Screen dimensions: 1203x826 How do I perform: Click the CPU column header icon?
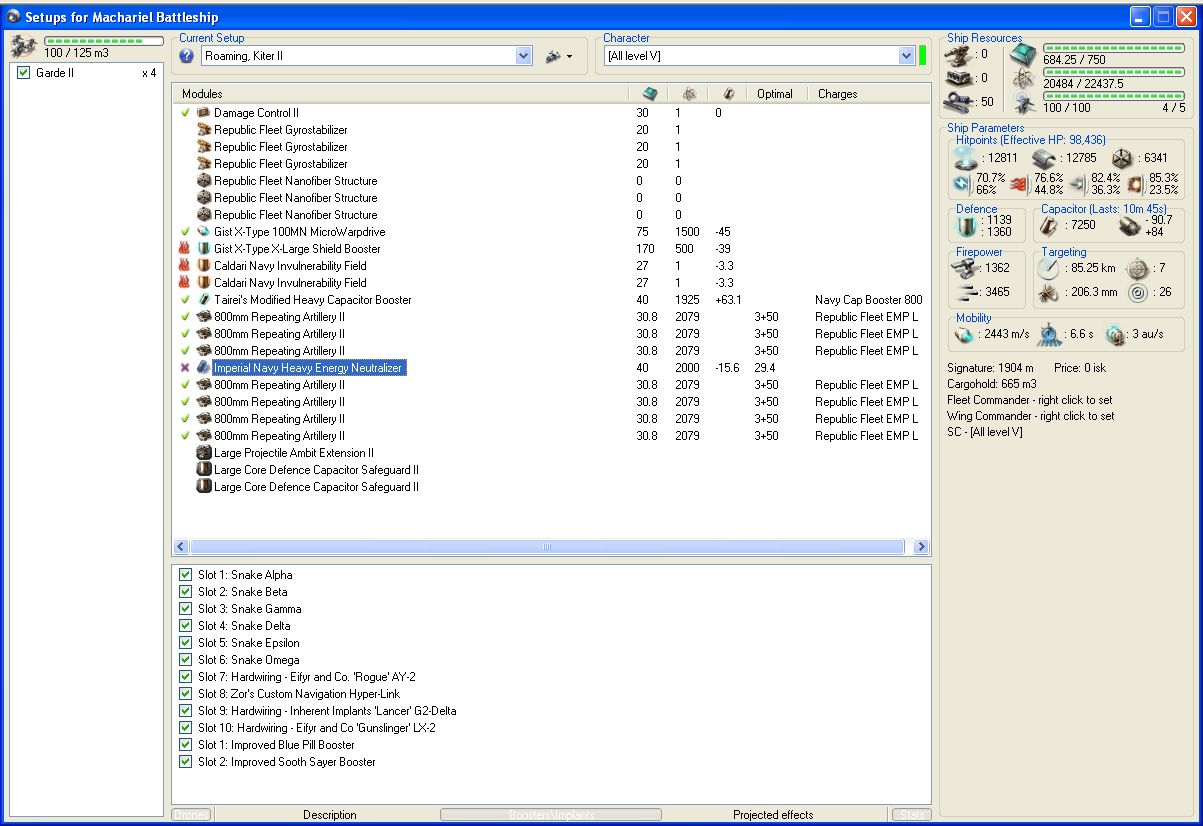click(649, 94)
